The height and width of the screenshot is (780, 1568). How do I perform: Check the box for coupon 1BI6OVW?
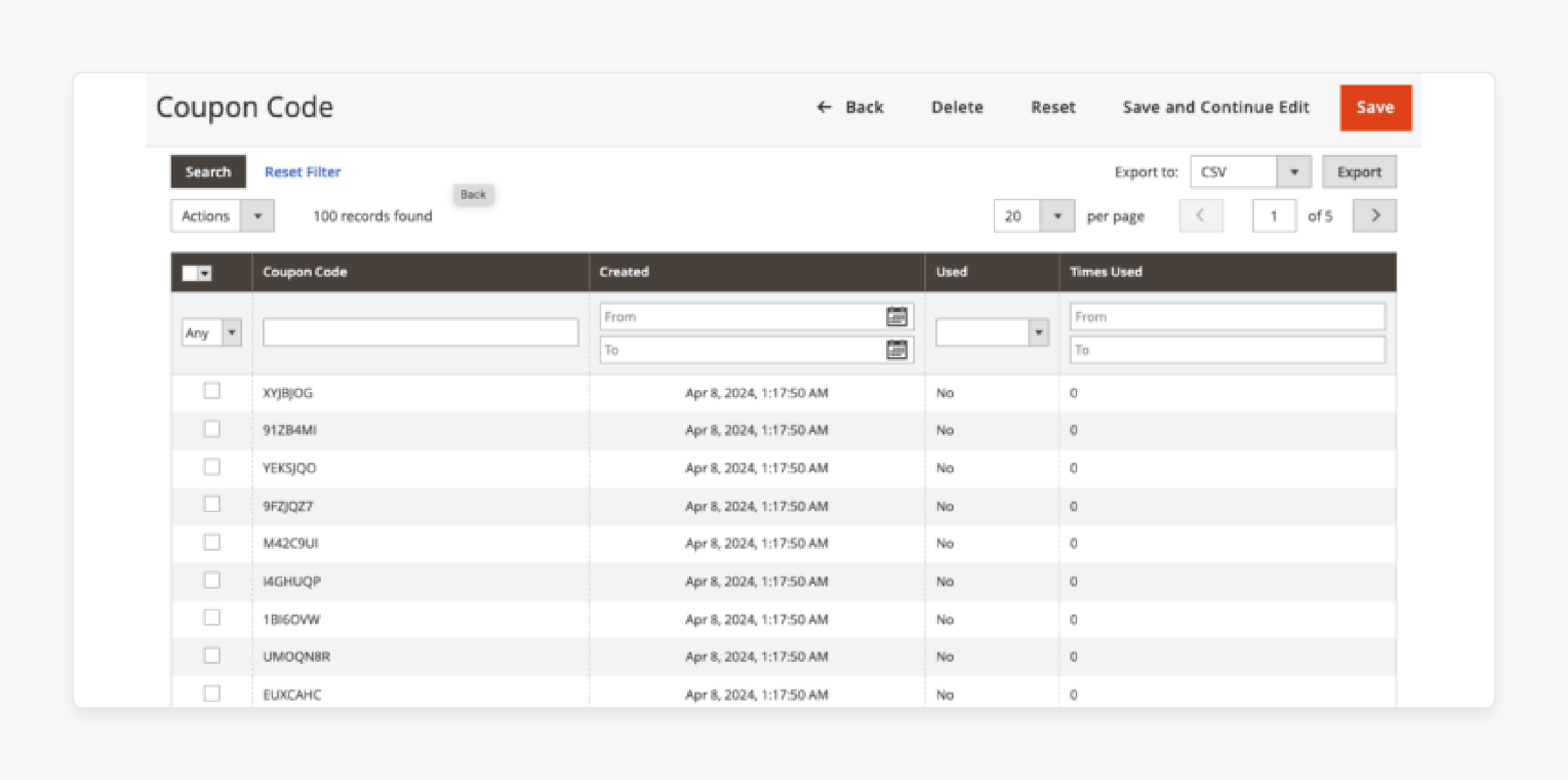[x=211, y=618]
